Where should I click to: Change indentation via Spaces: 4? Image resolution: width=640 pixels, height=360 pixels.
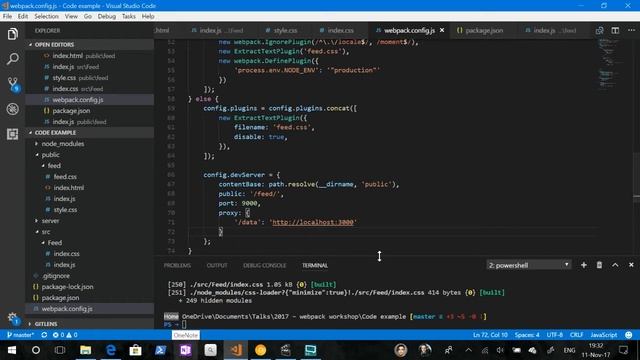pyautogui.click(x=527, y=335)
